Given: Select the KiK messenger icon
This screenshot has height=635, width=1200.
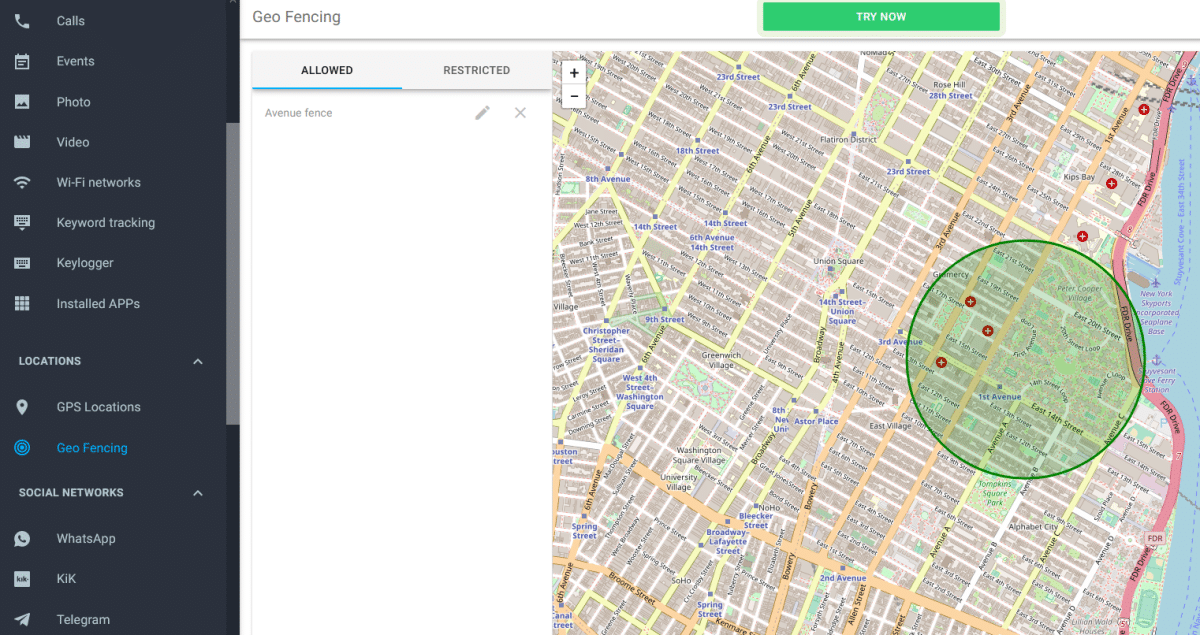Looking at the screenshot, I should 22,578.
